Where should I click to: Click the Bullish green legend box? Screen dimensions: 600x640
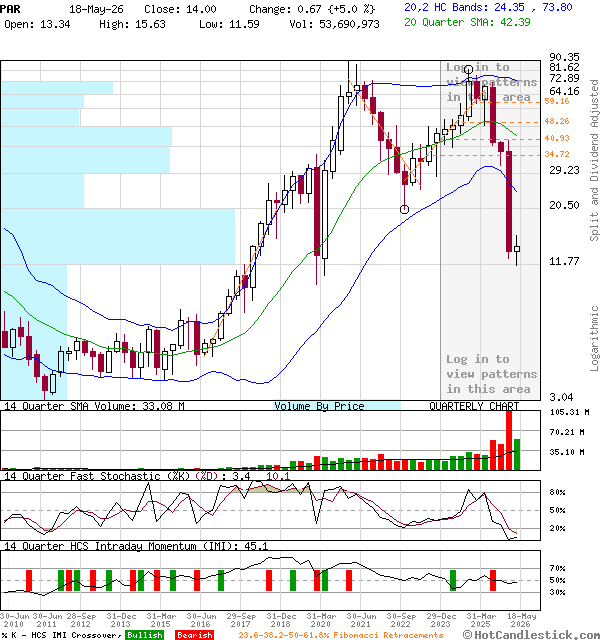point(144,635)
